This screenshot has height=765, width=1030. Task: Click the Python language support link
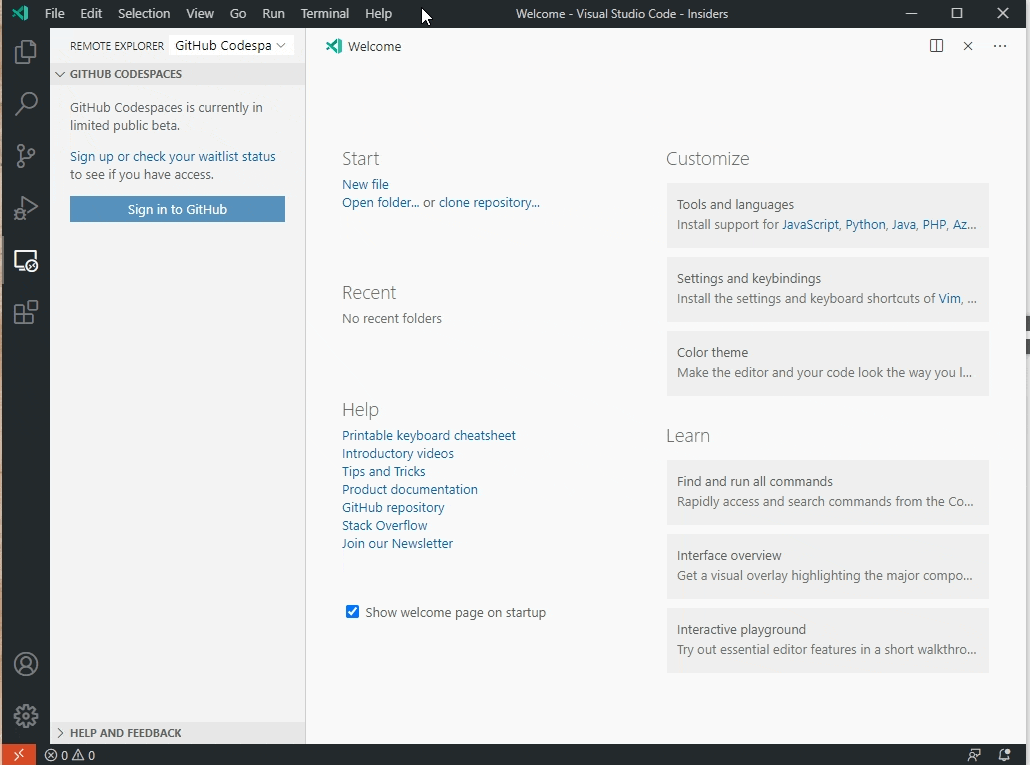tap(865, 225)
